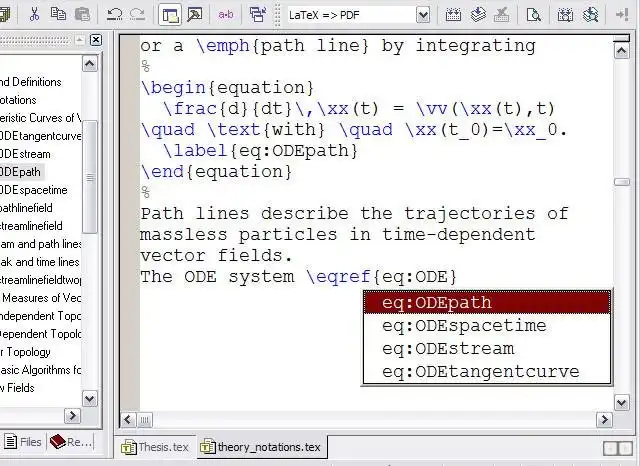Viewport: 640px width, 466px height.
Task: Choose eq:ODEstream from autocomplete list
Action: 487,349
